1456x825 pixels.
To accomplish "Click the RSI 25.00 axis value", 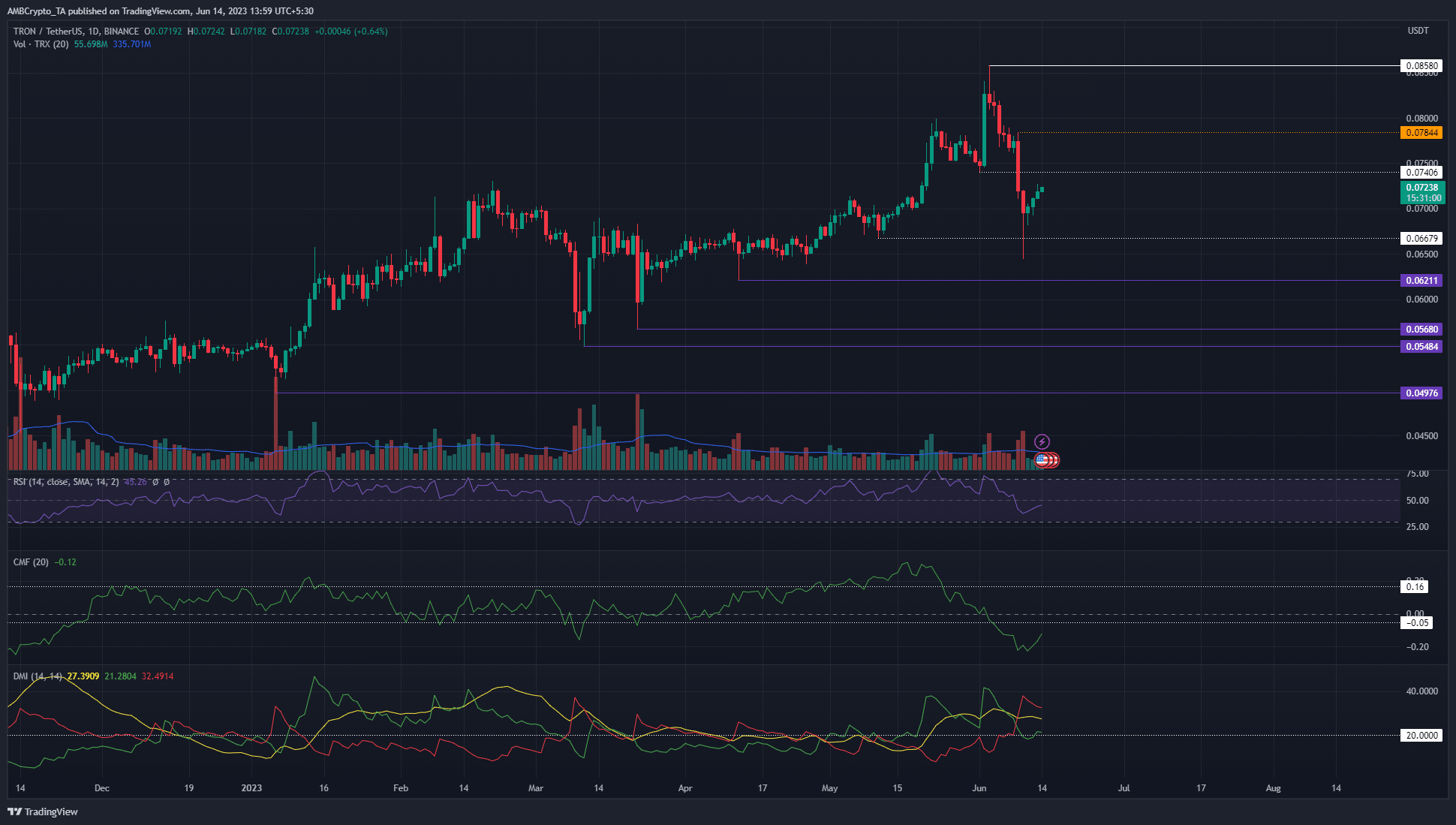I will (x=1418, y=527).
